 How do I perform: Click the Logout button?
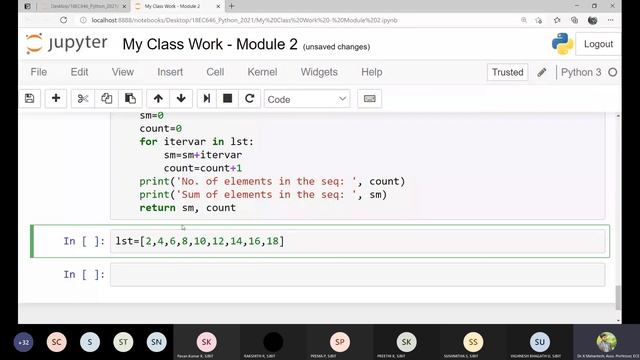click(x=598, y=44)
